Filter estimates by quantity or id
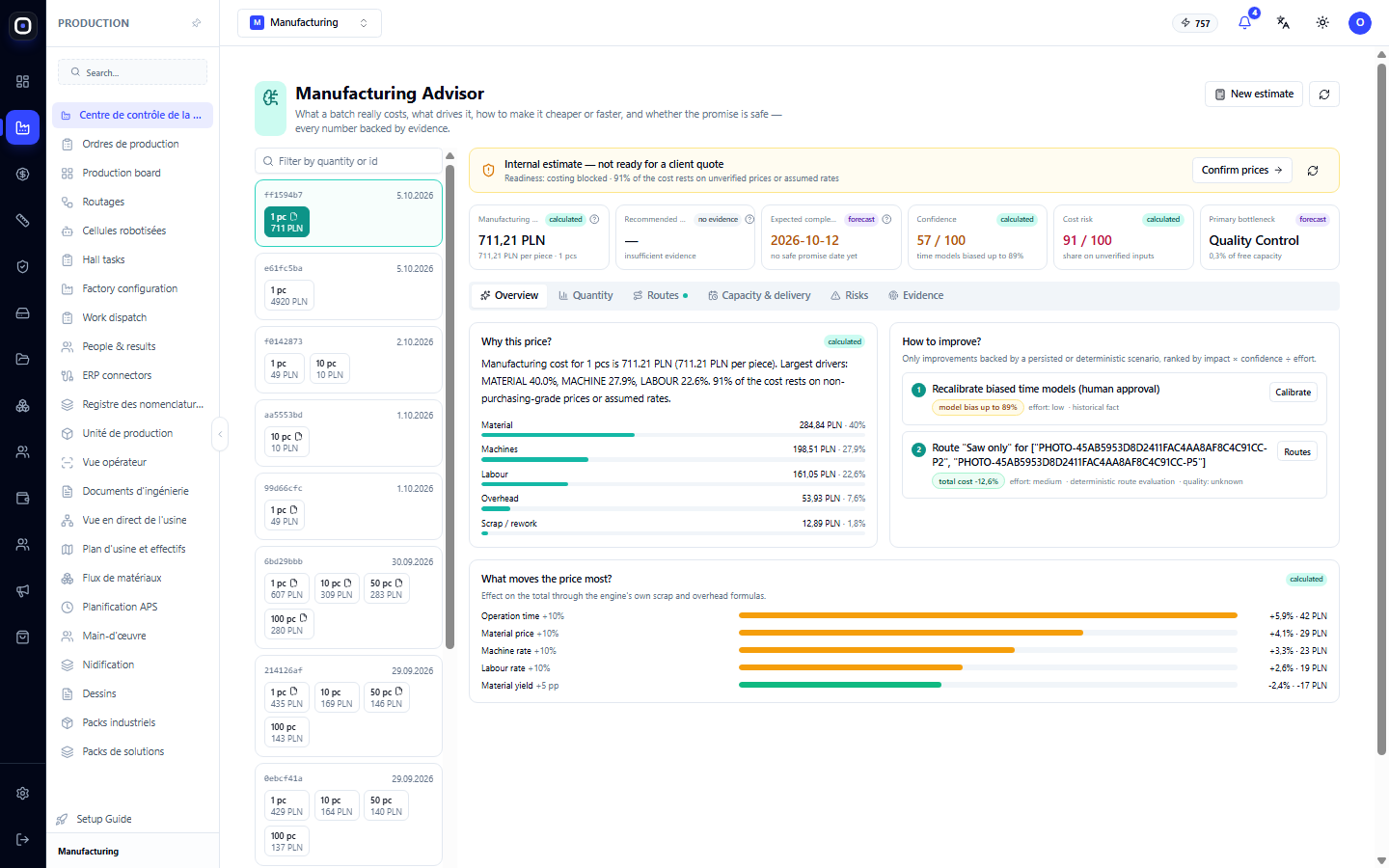This screenshot has height=868, width=1389. point(348,161)
